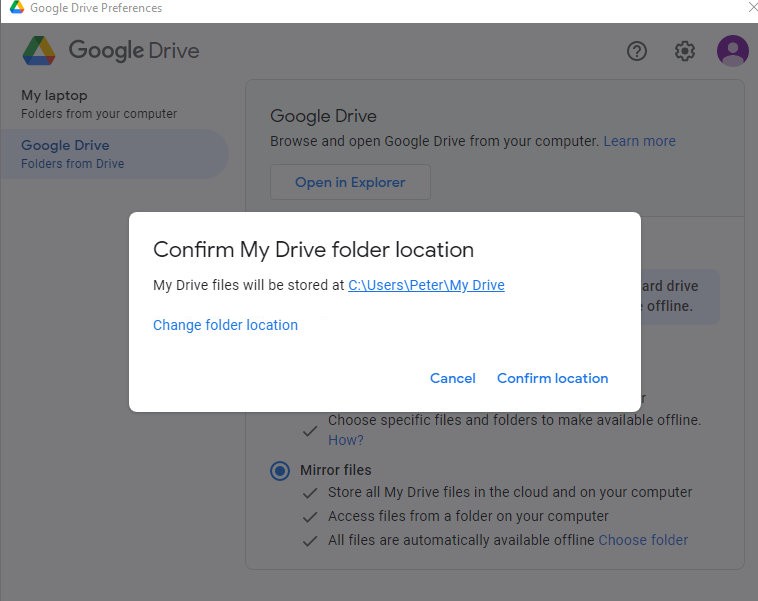Click the Drive icon in title bar
The width and height of the screenshot is (758, 601).
click(x=16, y=8)
